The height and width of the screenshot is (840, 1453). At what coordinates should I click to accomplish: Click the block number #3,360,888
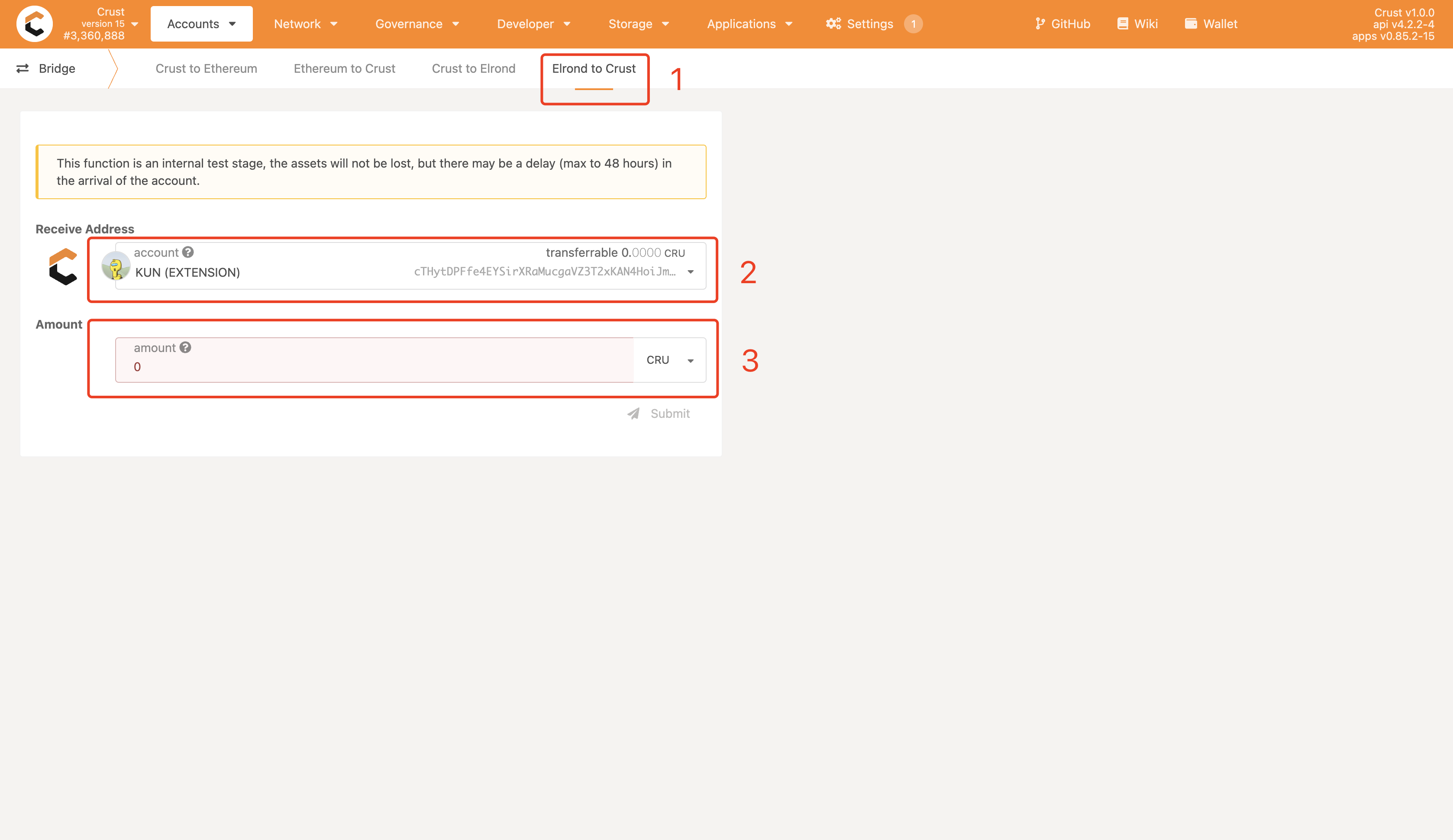pos(94,36)
